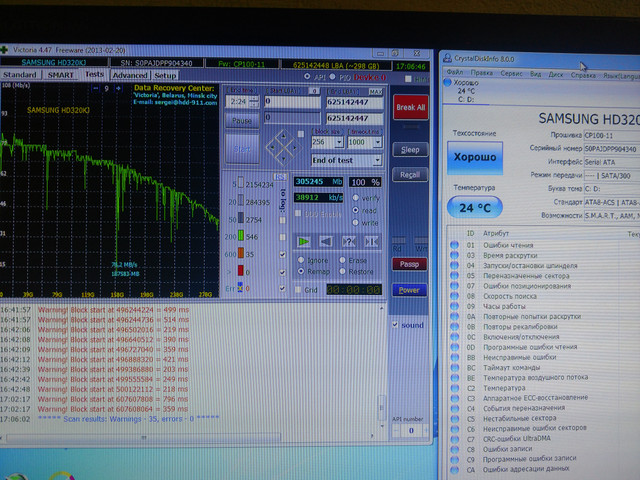Image resolution: width=640 pixels, height=480 pixels.
Task: Click the blue status circle next to Хорошо
Action: pos(447,82)
